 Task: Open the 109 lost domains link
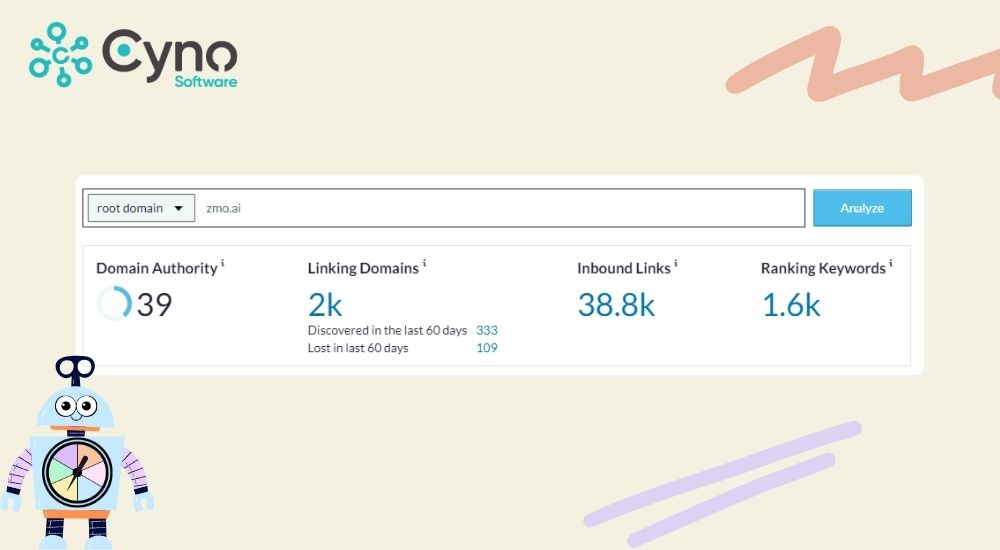pyautogui.click(x=487, y=348)
